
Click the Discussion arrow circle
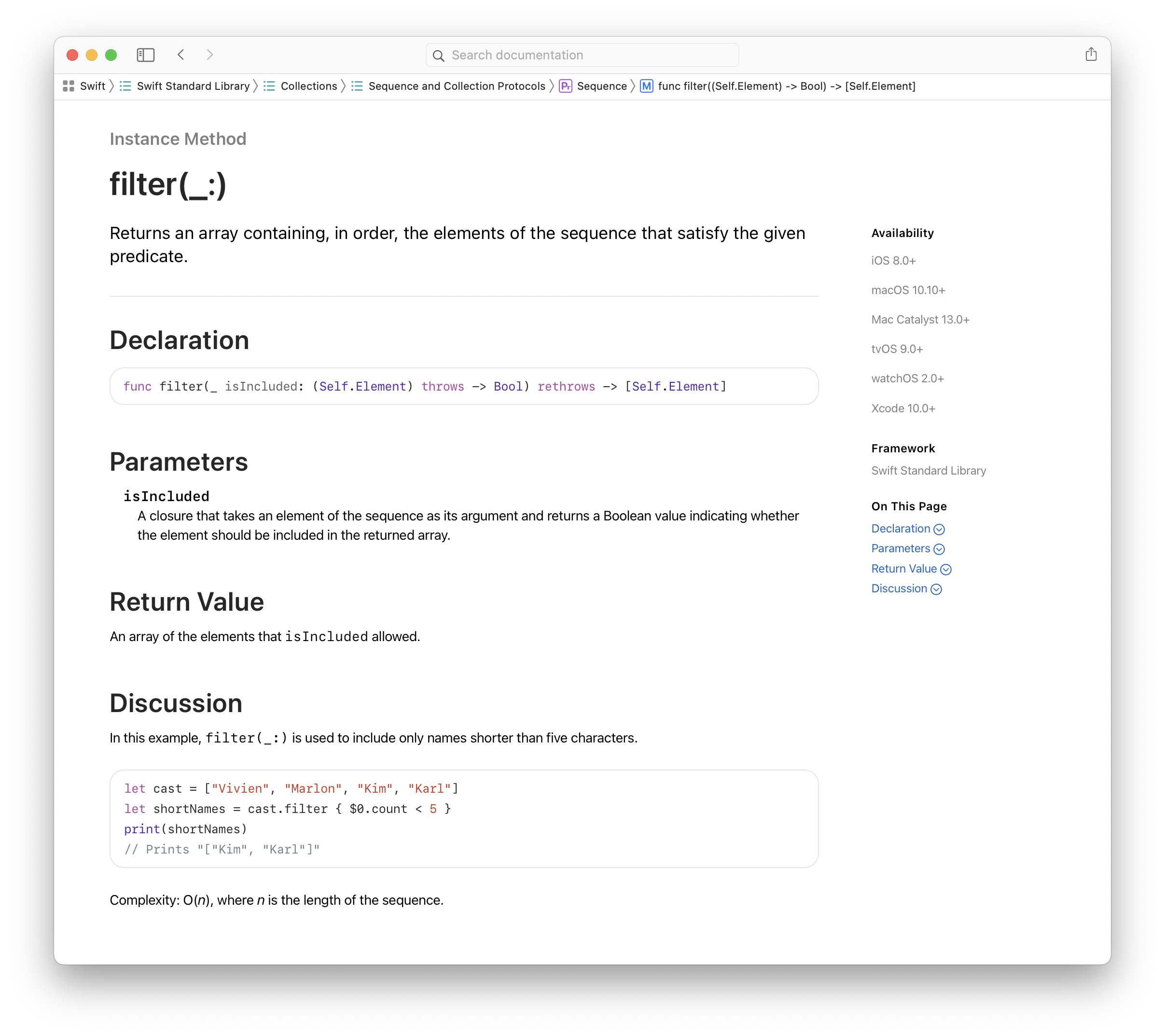[x=936, y=589]
